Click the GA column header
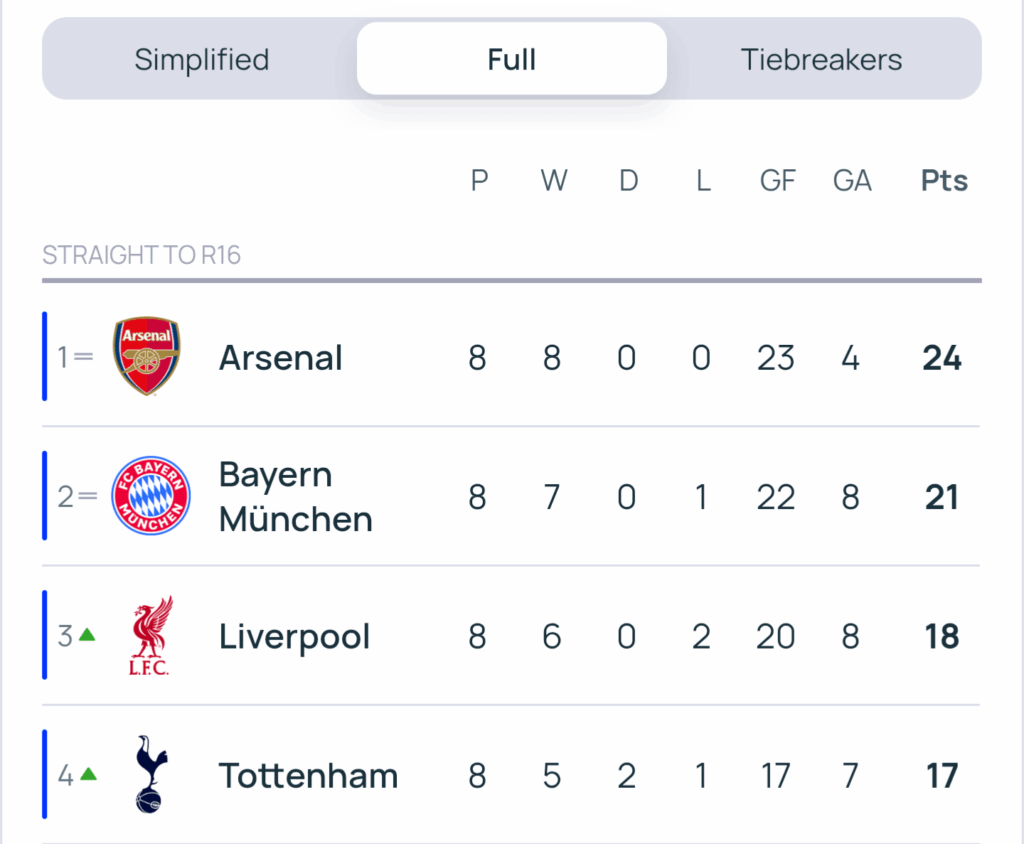 [x=851, y=180]
